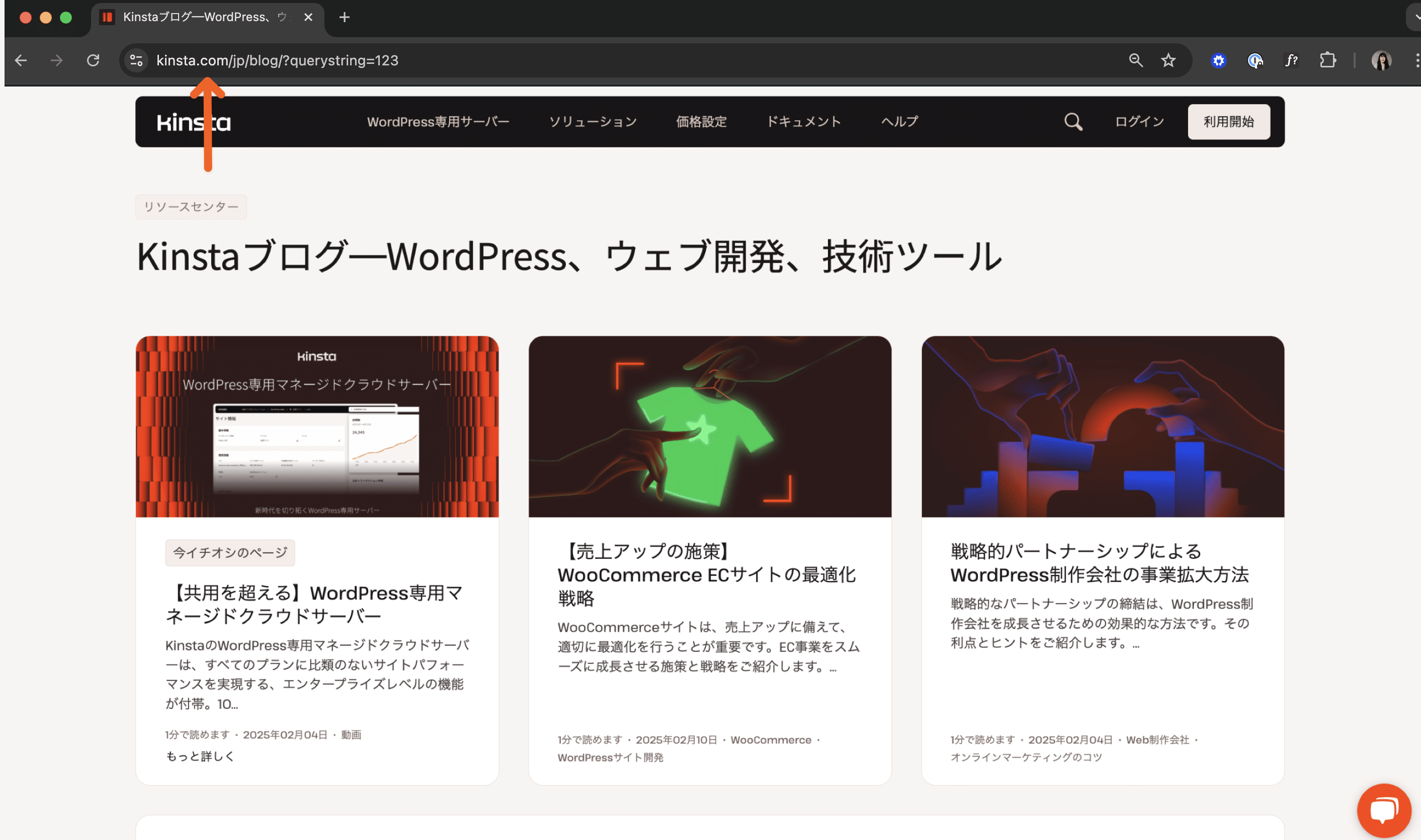Open the ドキュメント menu item
The height and width of the screenshot is (840, 1421).
(803, 122)
